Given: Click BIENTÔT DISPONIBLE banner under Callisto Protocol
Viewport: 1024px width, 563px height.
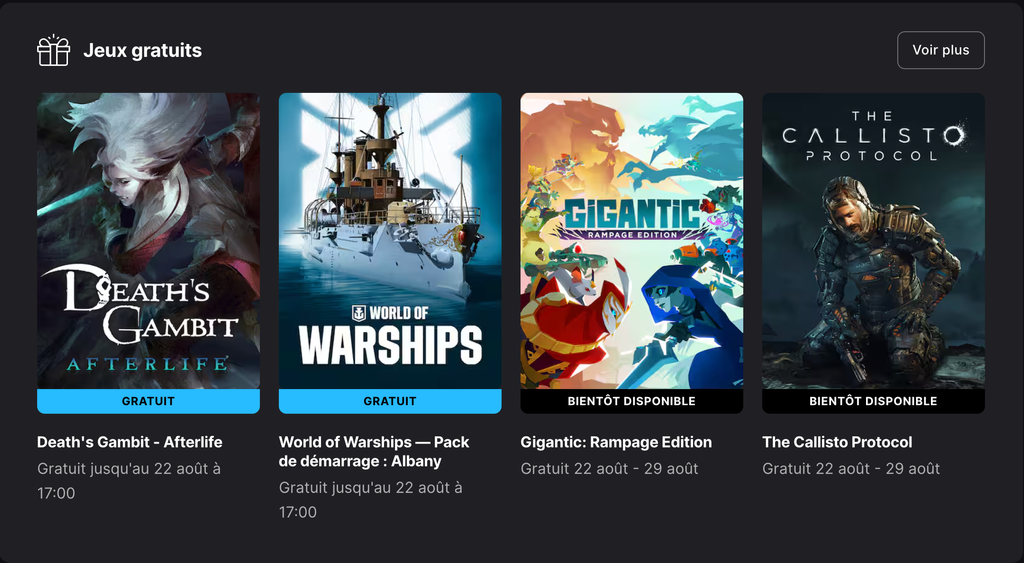Looking at the screenshot, I should tap(873, 401).
